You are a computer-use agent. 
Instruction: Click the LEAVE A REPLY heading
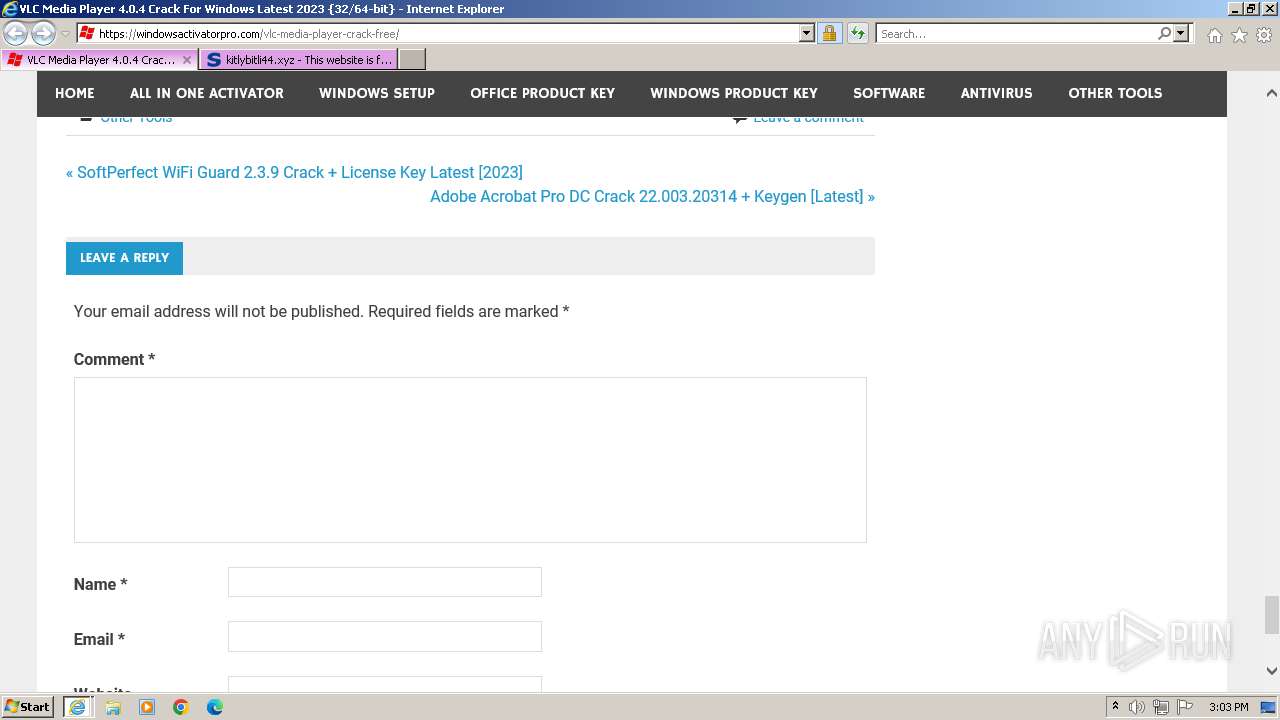(124, 258)
